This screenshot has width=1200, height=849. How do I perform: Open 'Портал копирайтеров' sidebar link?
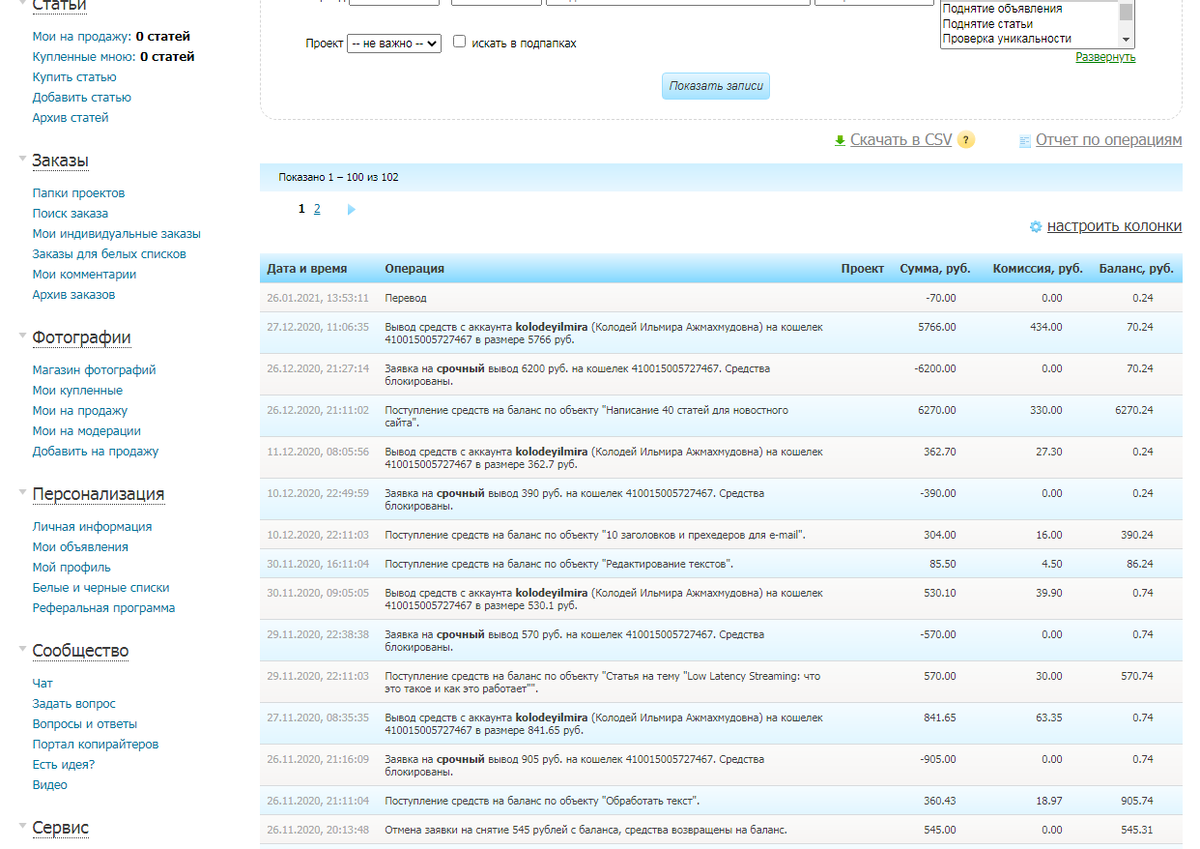click(x=95, y=744)
